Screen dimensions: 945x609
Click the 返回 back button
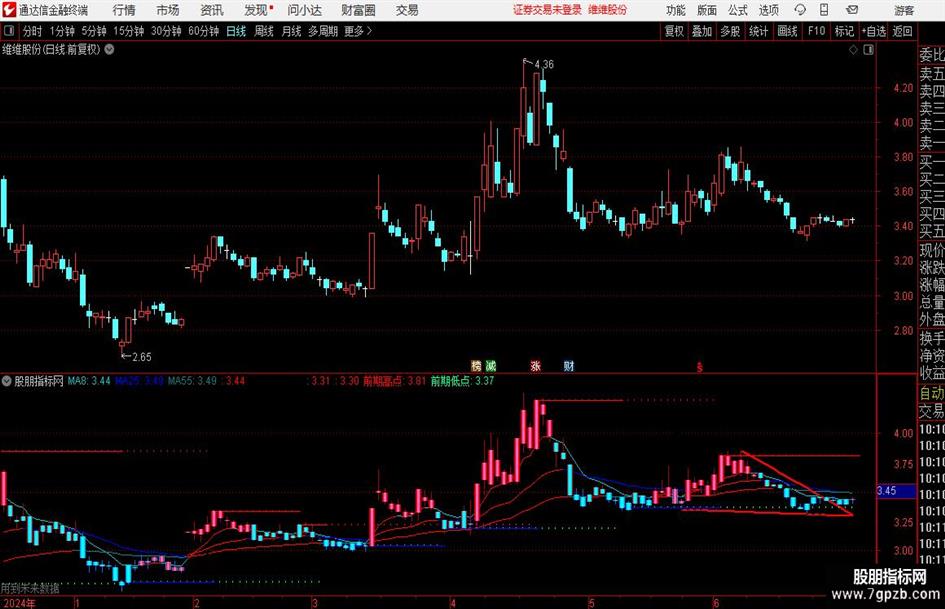pos(902,31)
